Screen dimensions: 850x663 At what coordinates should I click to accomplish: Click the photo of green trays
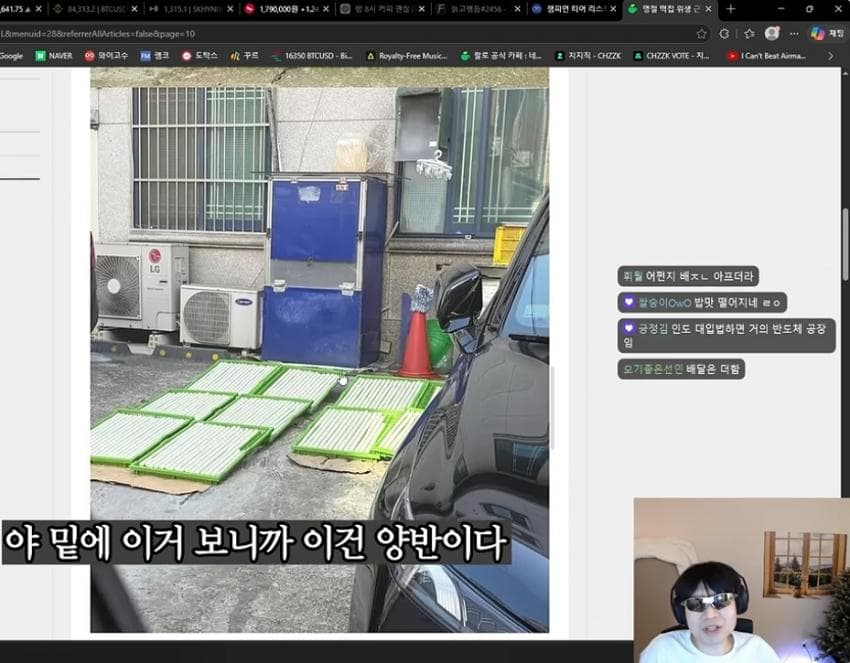point(319,350)
